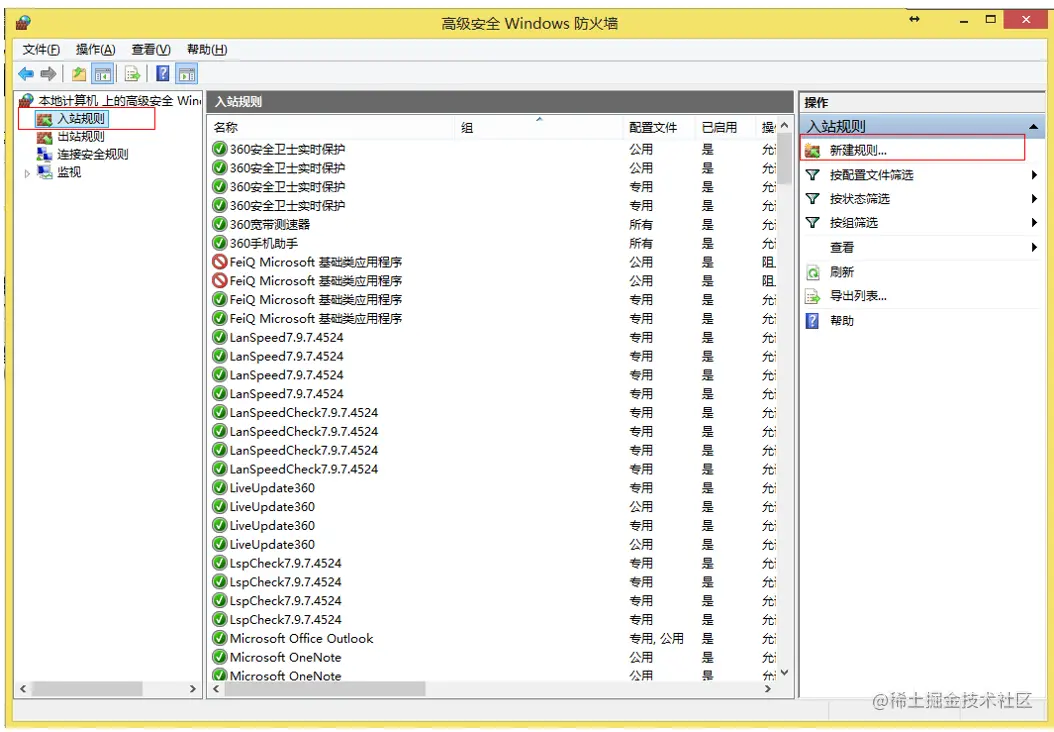The height and width of the screenshot is (732, 1054).
Task: Toggle the Show/Hide Action Pane toolbar icon
Action: (187, 74)
